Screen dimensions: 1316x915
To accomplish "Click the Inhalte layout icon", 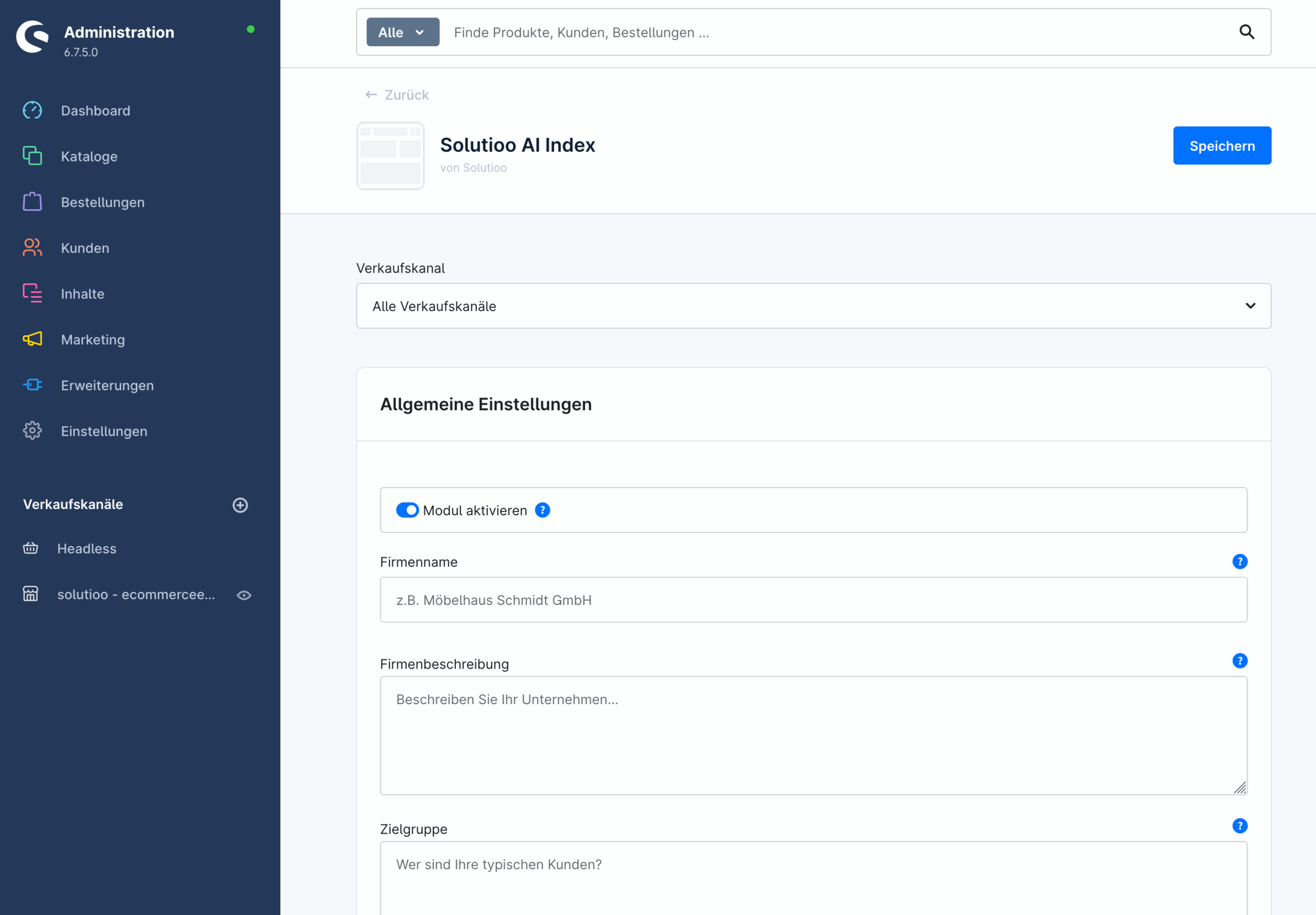I will click(x=32, y=293).
